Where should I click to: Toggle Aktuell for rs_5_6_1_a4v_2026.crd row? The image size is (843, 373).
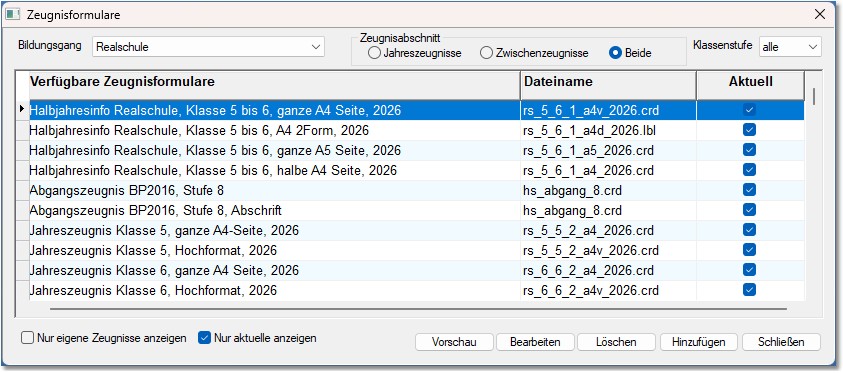click(x=749, y=110)
